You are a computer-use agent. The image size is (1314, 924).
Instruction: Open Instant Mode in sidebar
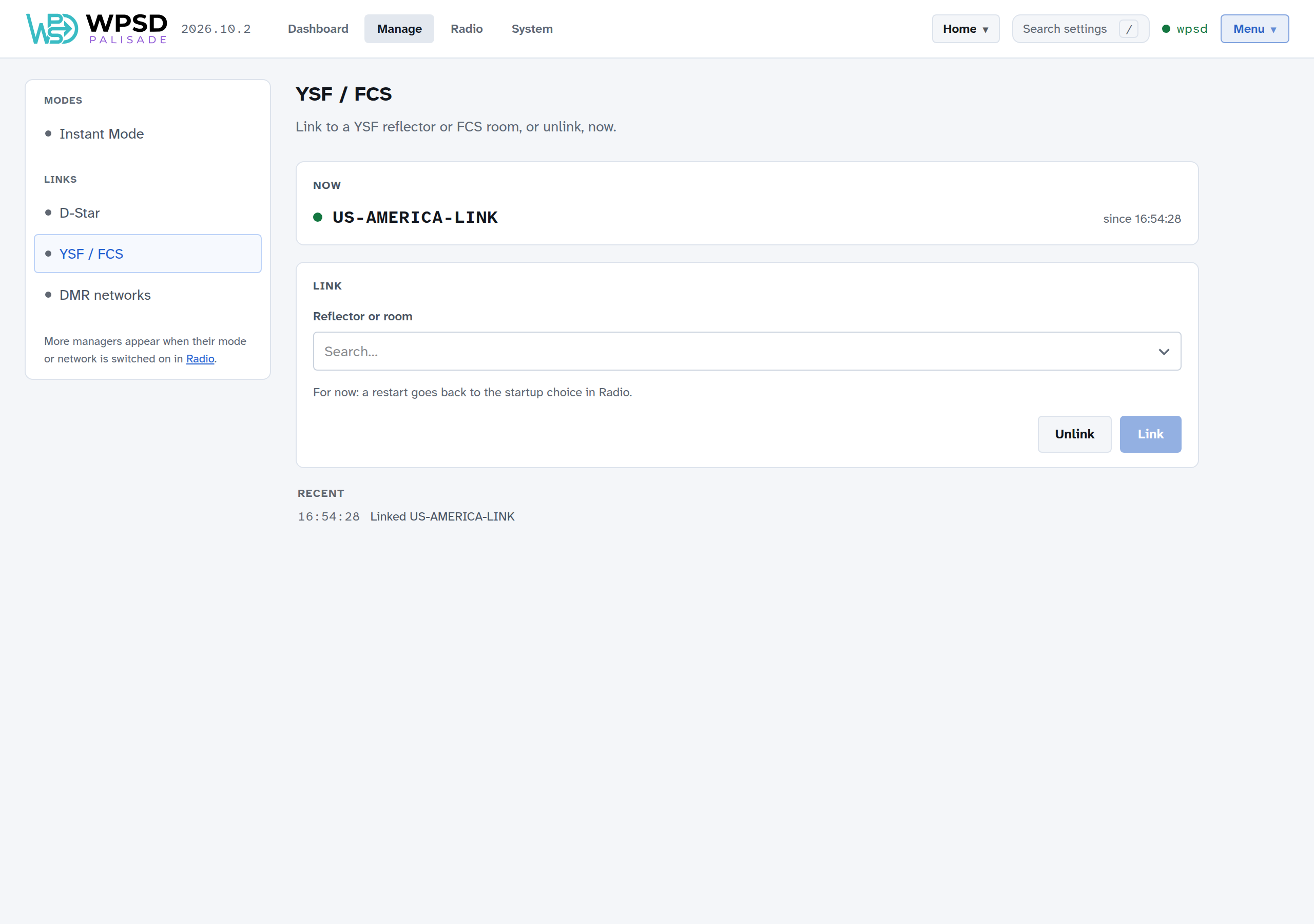tap(148, 133)
